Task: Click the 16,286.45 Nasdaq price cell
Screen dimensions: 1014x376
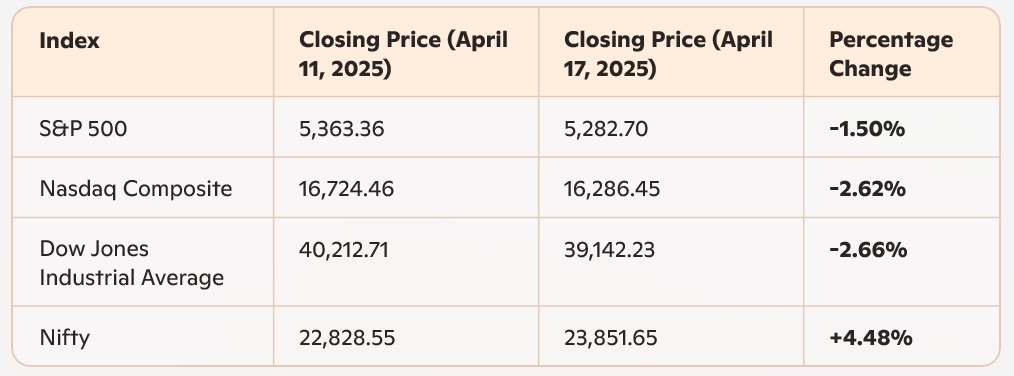Action: (612, 189)
